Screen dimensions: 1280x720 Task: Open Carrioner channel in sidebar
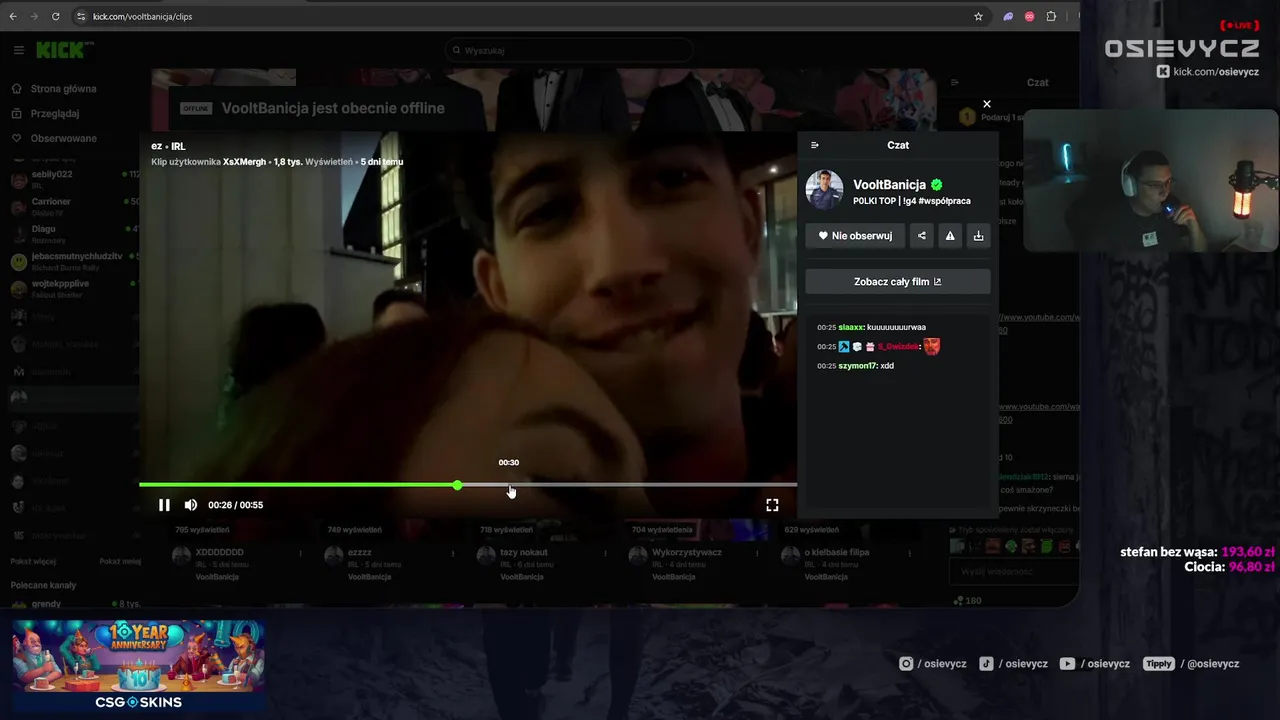tap(73, 206)
